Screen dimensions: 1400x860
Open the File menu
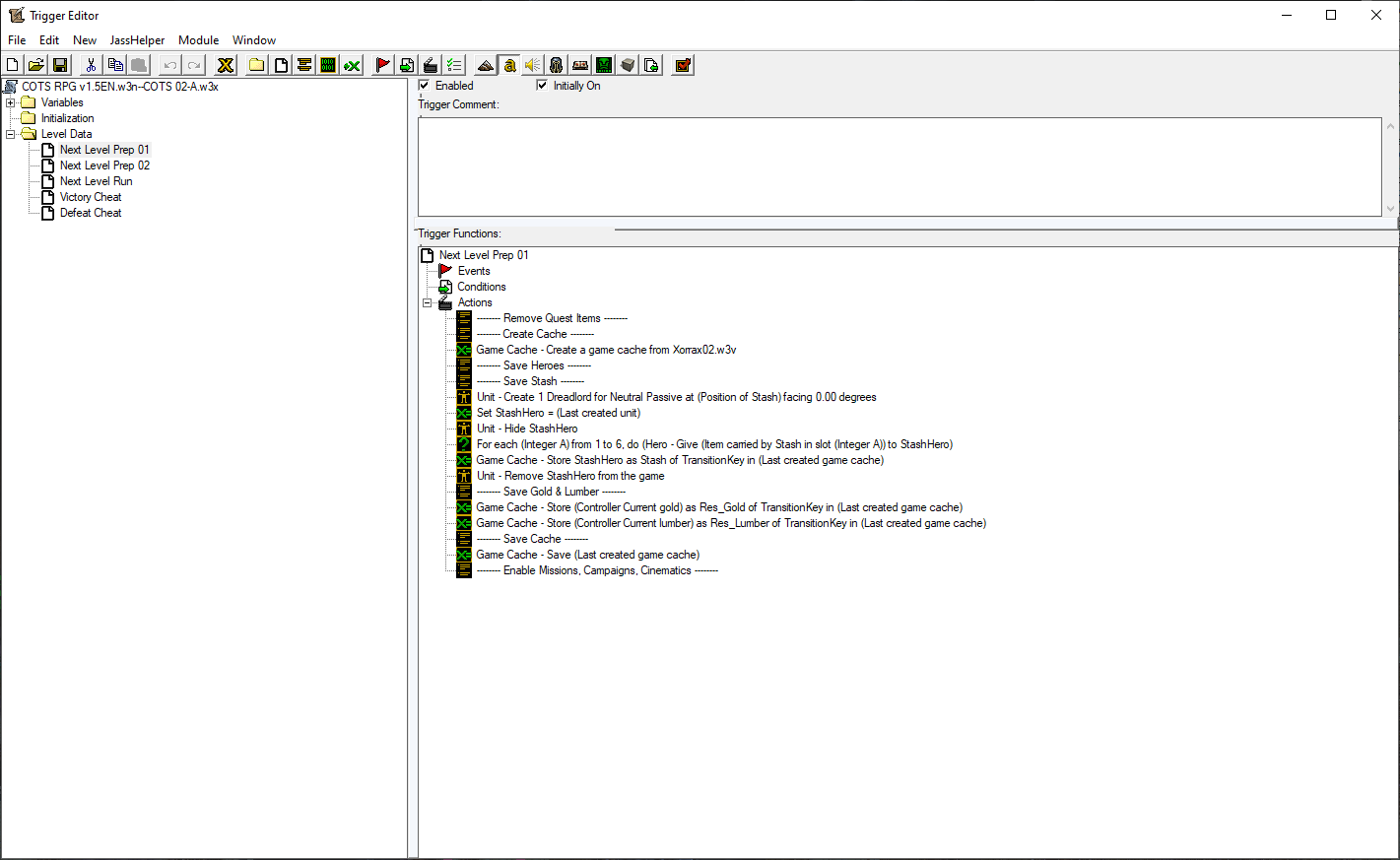click(17, 40)
